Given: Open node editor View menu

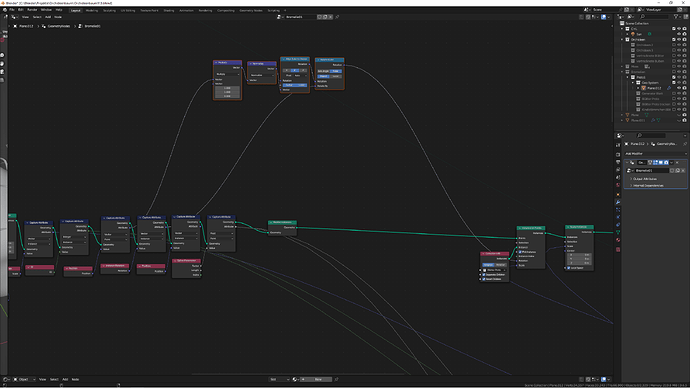Looking at the screenshot, I should (26, 17).
